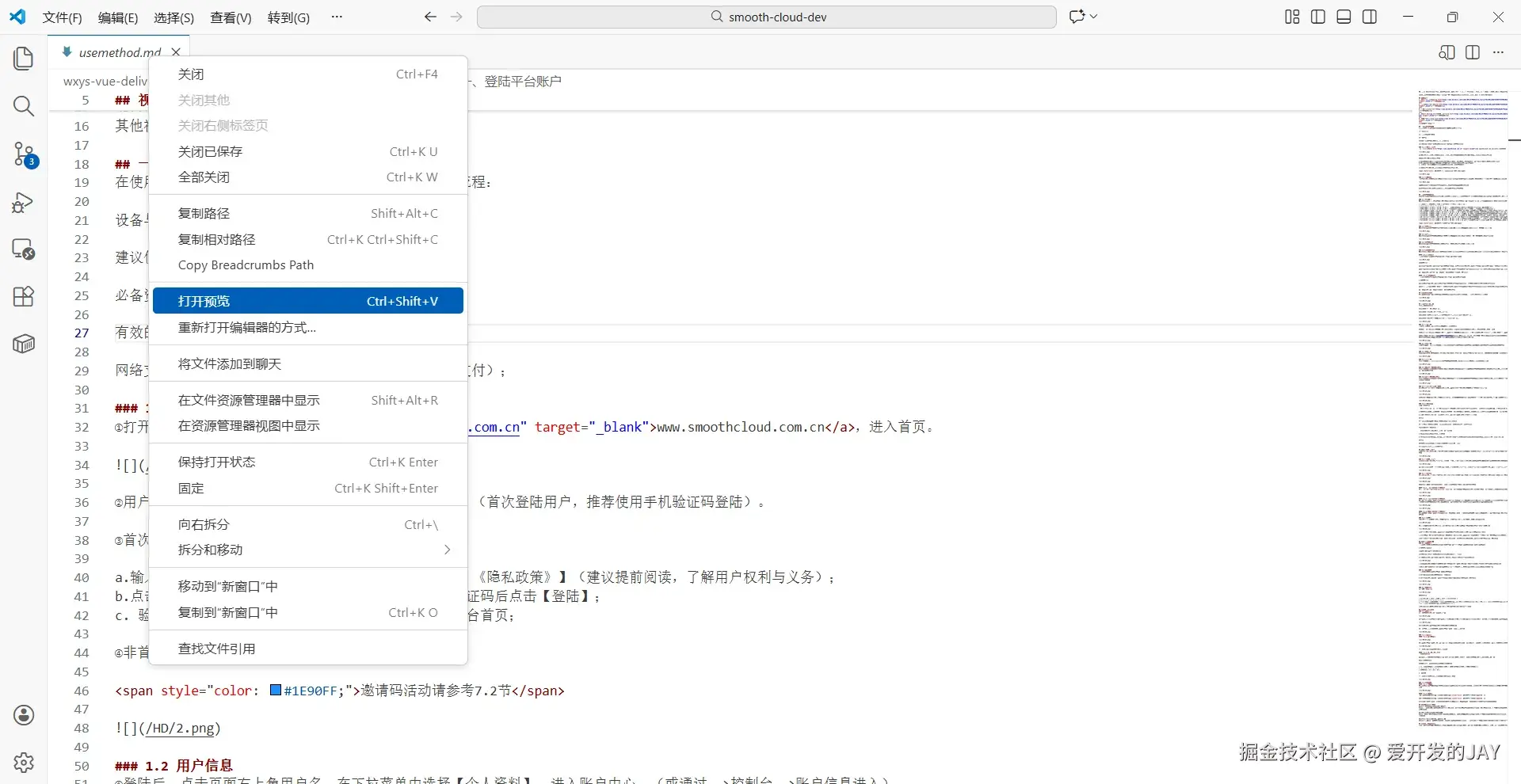Image resolution: width=1521 pixels, height=784 pixels.
Task: Choose 全部关闭 in the context menu
Action: coord(308,177)
